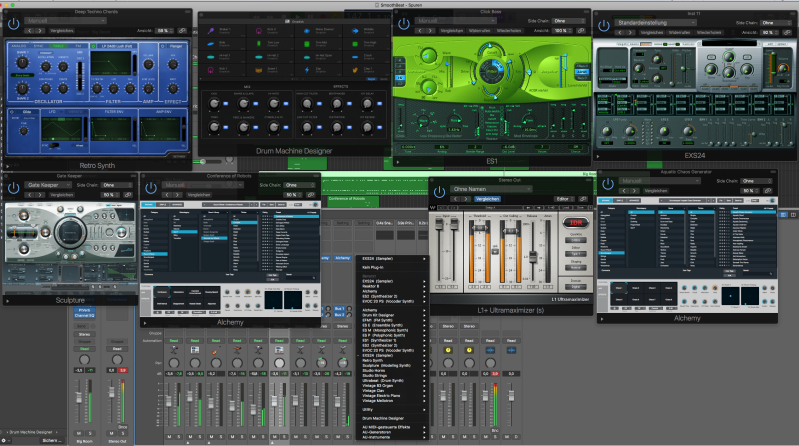Click the Editor button in L1+ Ultramaximizer
This screenshot has height=446, width=799.
562,199
